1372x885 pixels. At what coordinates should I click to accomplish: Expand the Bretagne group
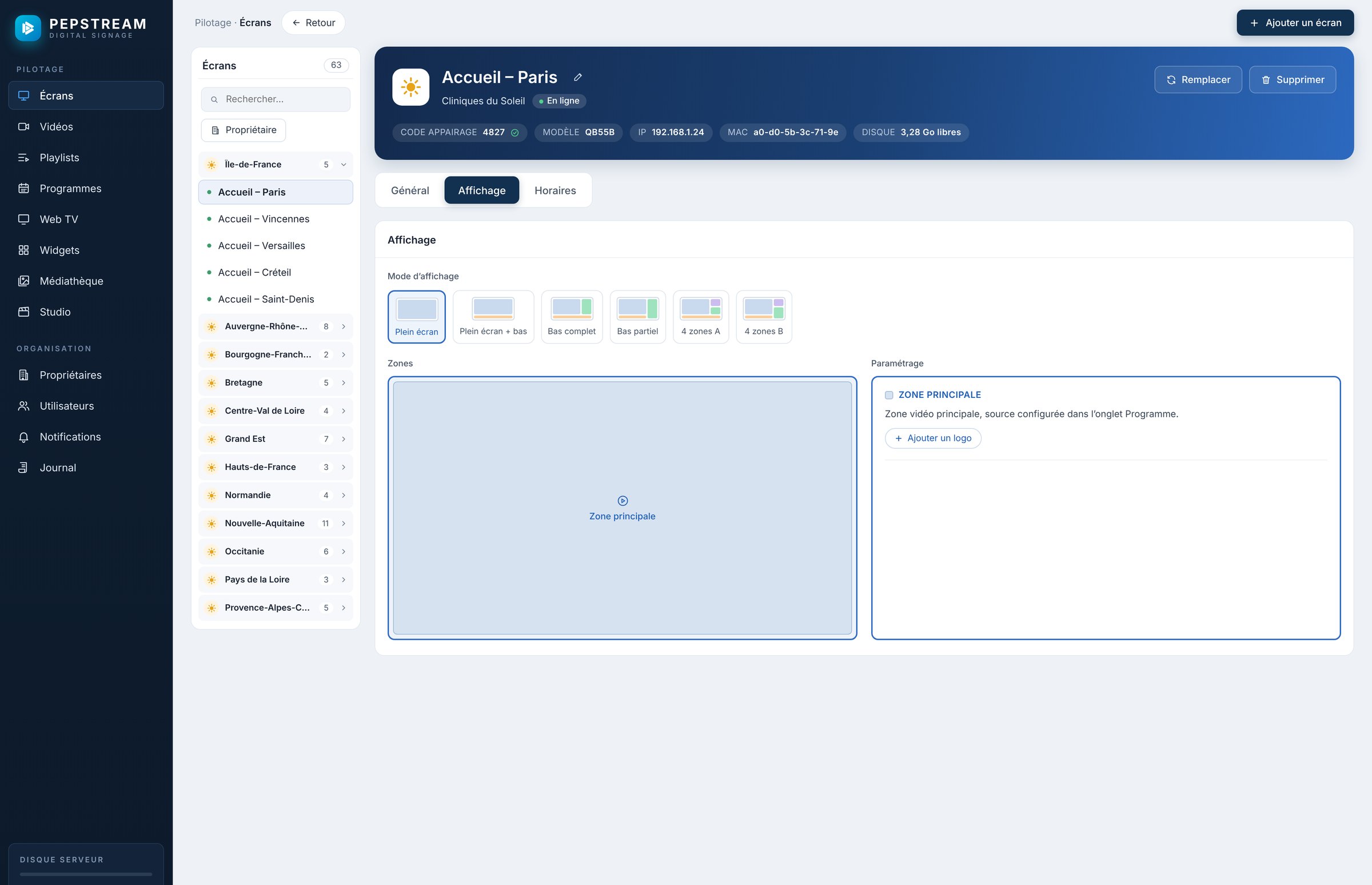(276, 382)
